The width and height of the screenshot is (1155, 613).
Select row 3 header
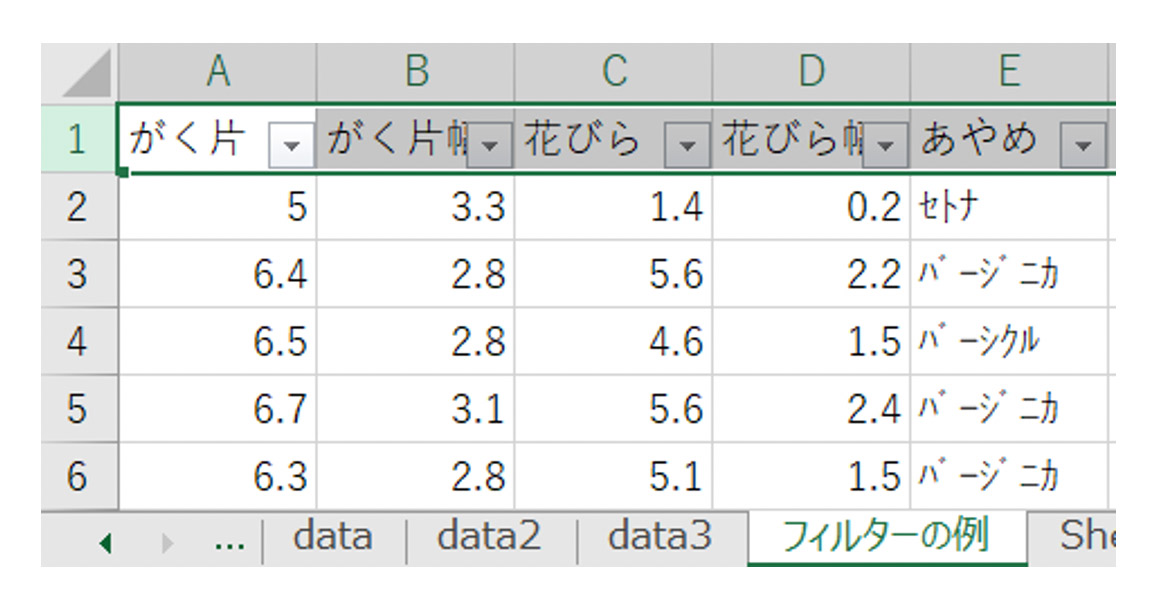(x=78, y=274)
